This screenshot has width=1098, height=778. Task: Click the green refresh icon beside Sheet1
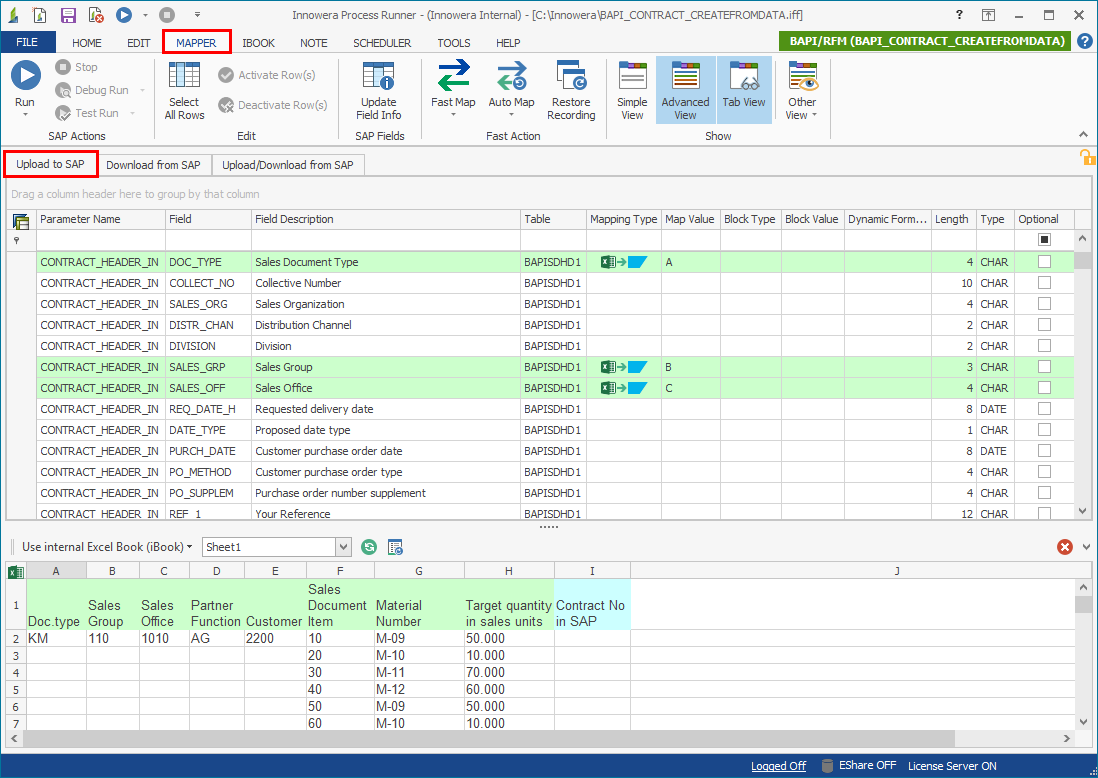pyautogui.click(x=369, y=547)
